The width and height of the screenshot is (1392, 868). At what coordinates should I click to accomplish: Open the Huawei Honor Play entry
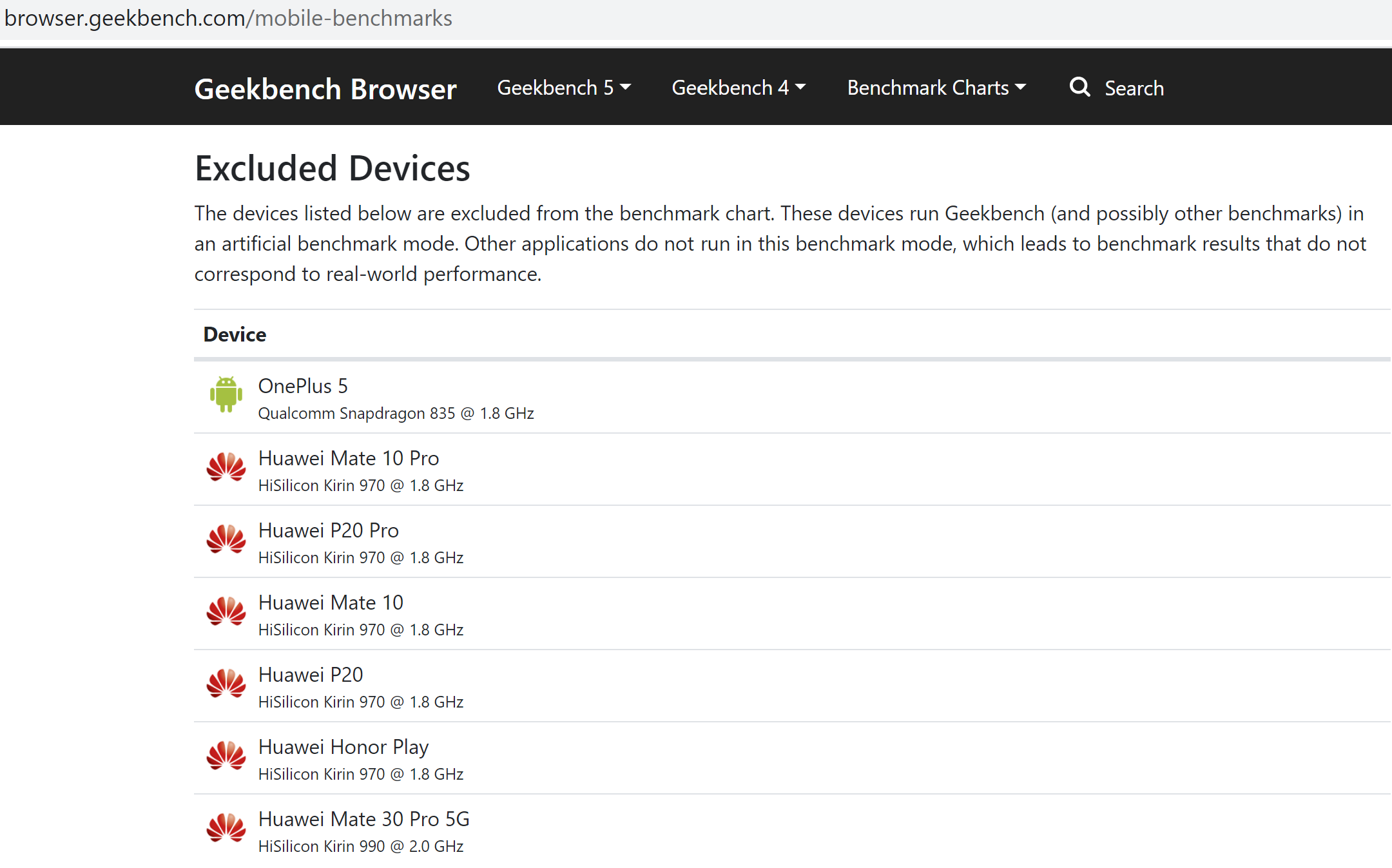(x=343, y=747)
